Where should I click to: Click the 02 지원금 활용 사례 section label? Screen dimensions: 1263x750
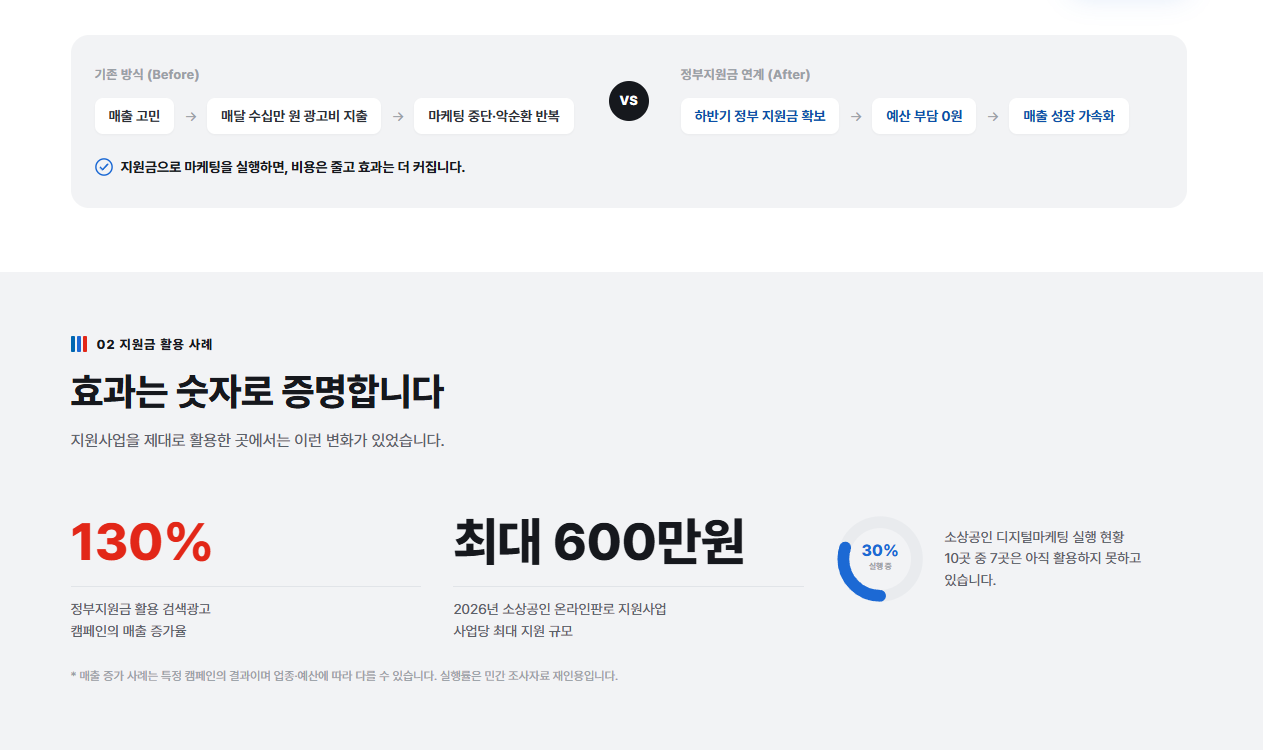point(155,344)
